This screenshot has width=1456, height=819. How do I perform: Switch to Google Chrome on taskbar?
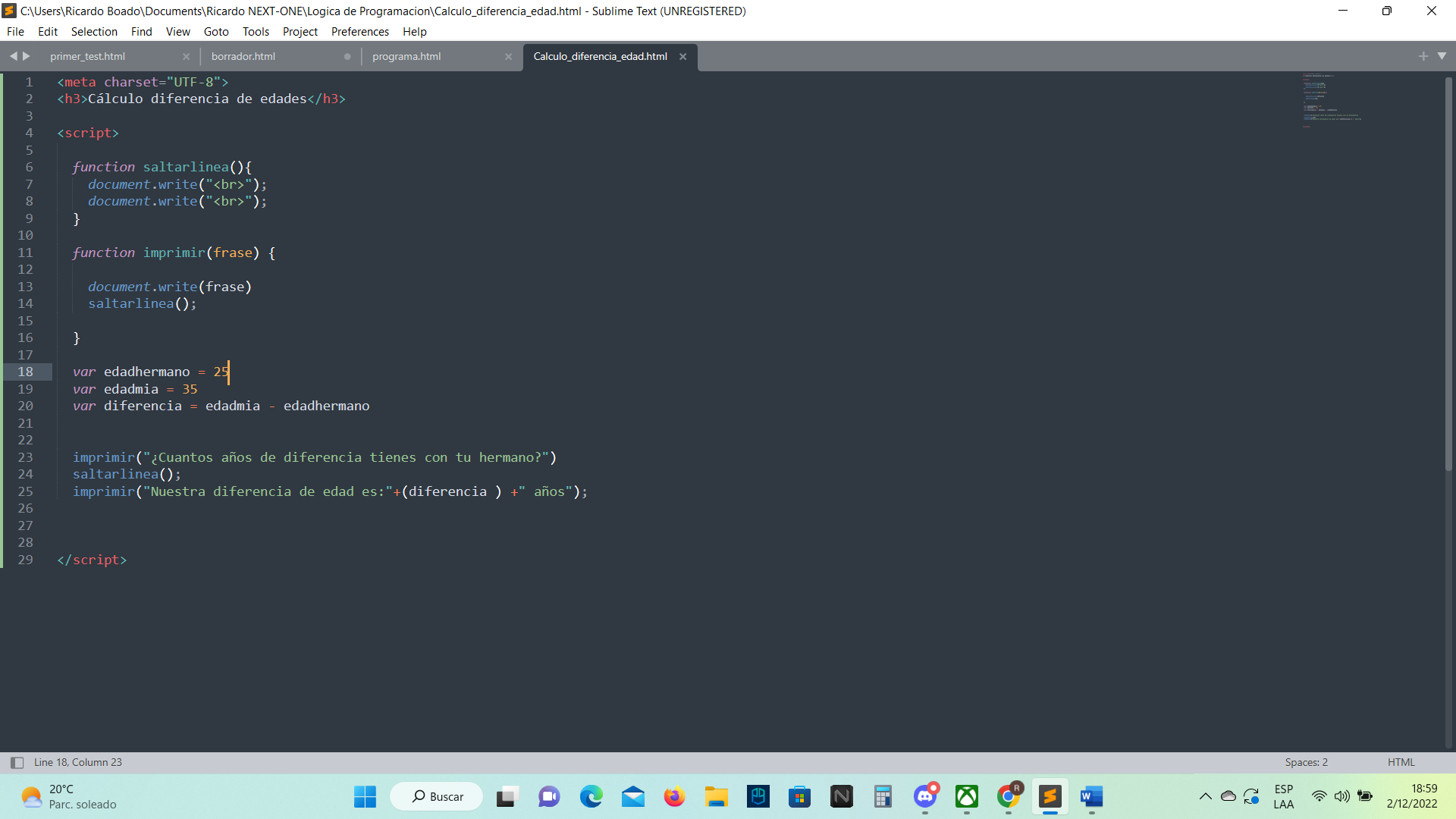click(x=1009, y=796)
